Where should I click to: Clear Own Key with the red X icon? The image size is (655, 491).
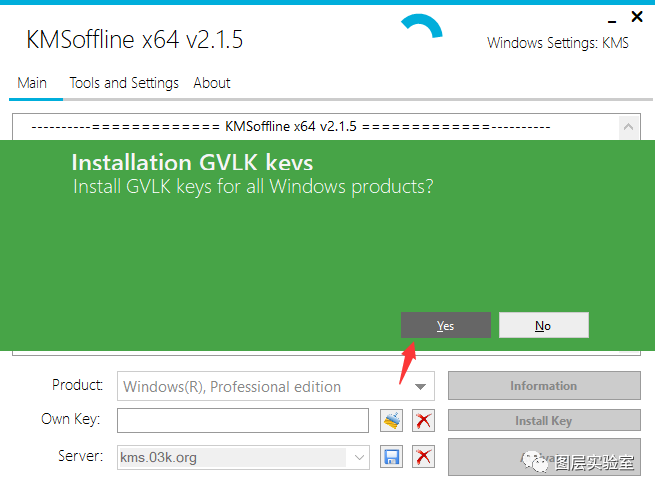click(423, 420)
